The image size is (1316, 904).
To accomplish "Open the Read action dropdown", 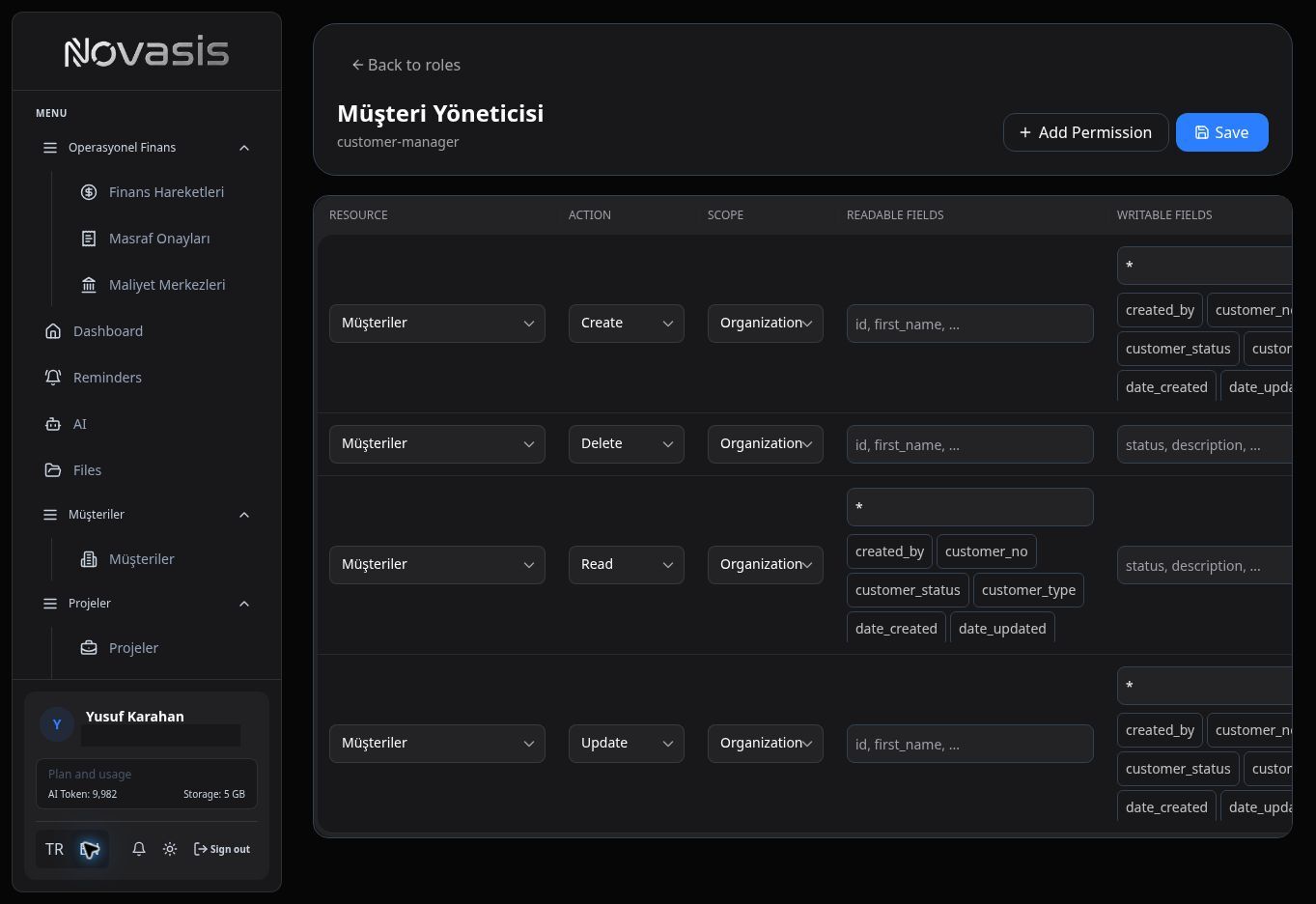I will click(x=627, y=565).
